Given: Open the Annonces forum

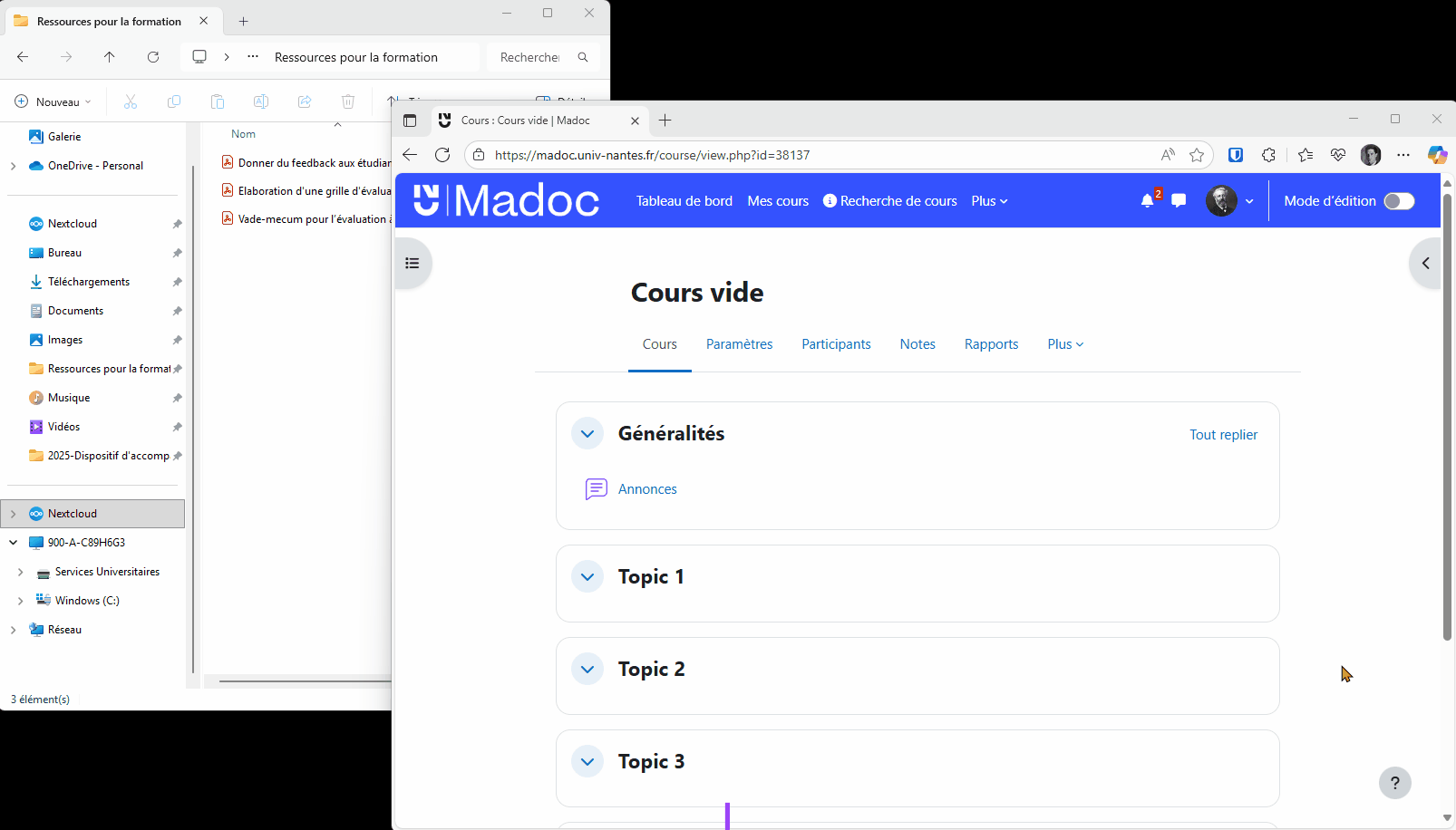Looking at the screenshot, I should pos(647,489).
